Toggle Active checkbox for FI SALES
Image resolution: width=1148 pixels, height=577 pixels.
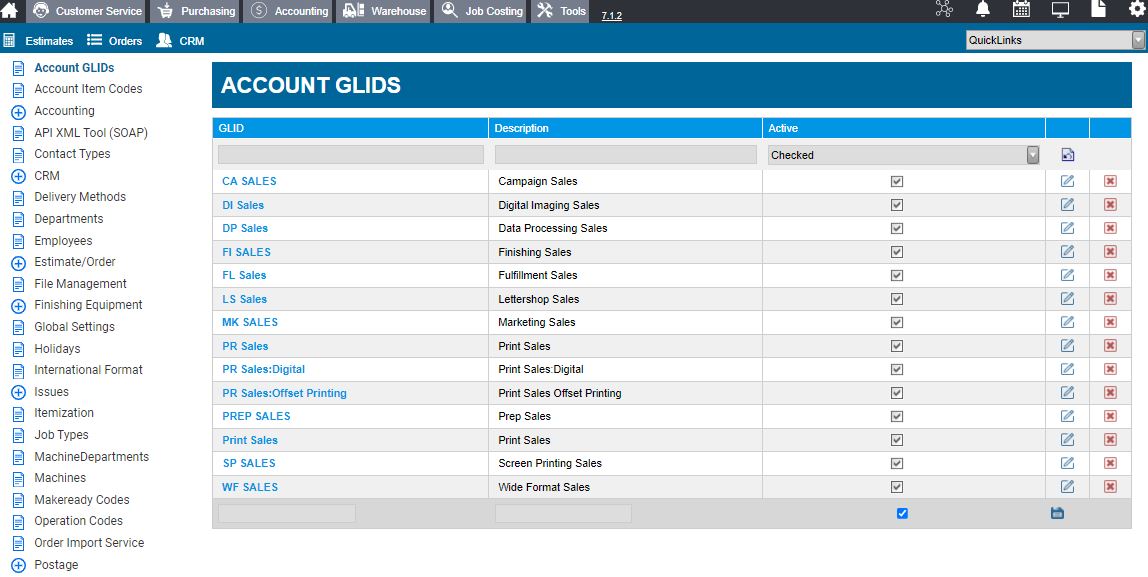[x=897, y=252]
